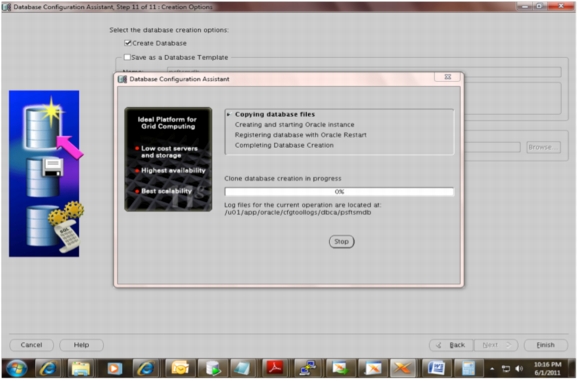Click the volume speaker tray icon

pyautogui.click(x=519, y=369)
